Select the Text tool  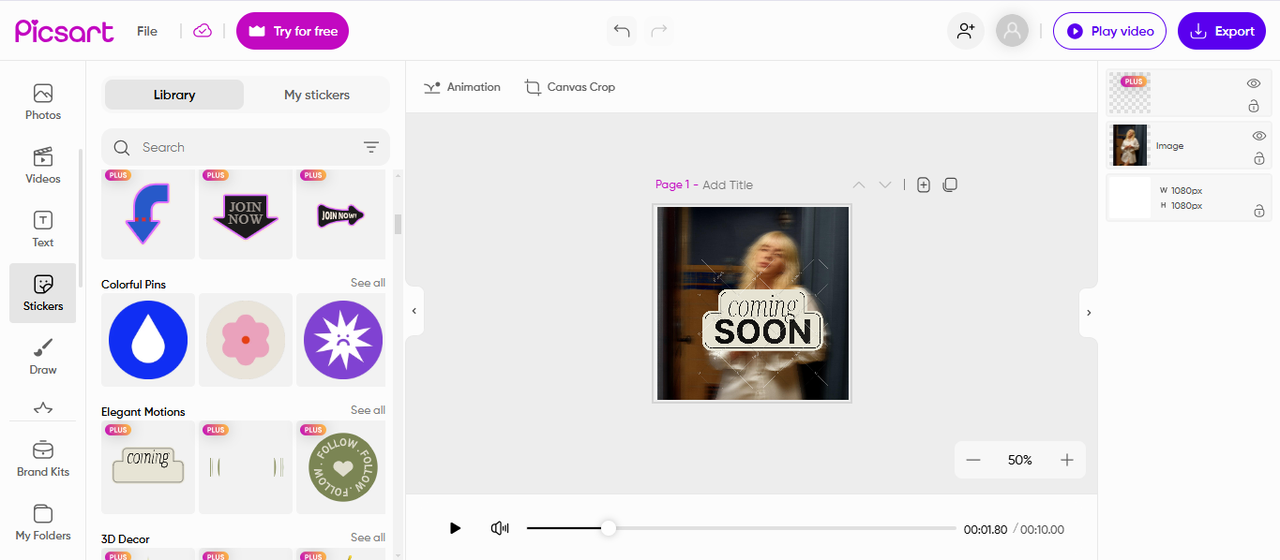pos(43,229)
